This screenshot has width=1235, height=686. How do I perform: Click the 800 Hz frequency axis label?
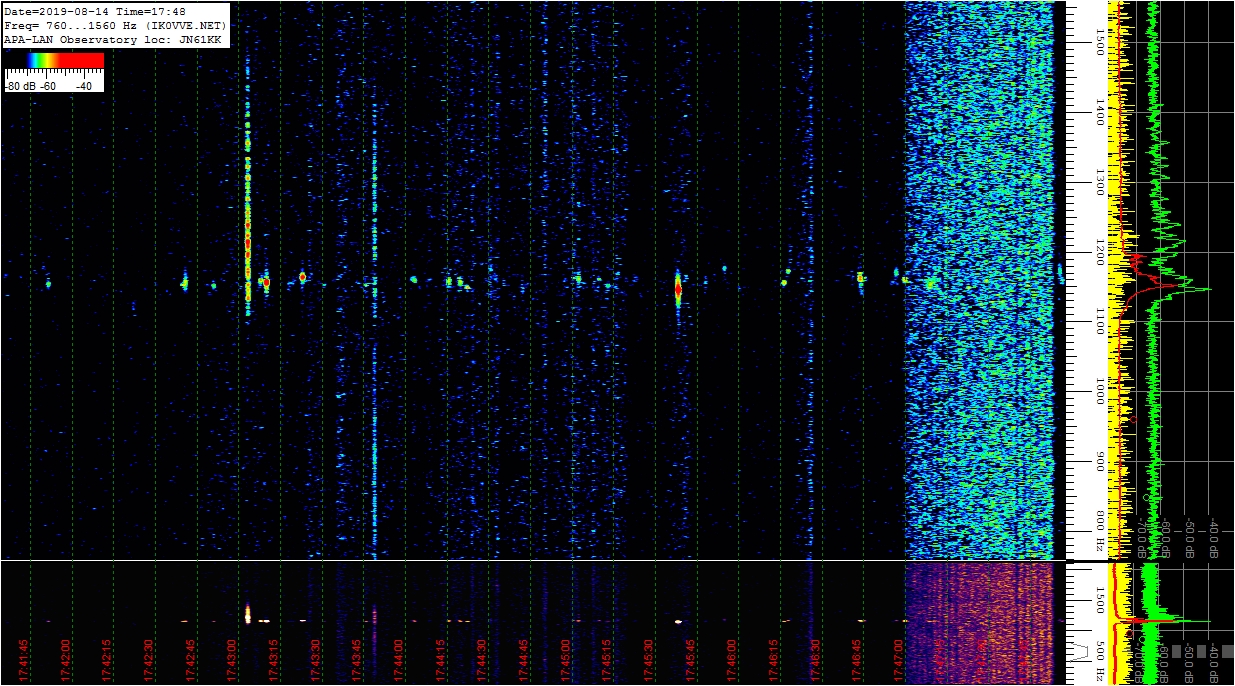click(x=1099, y=529)
